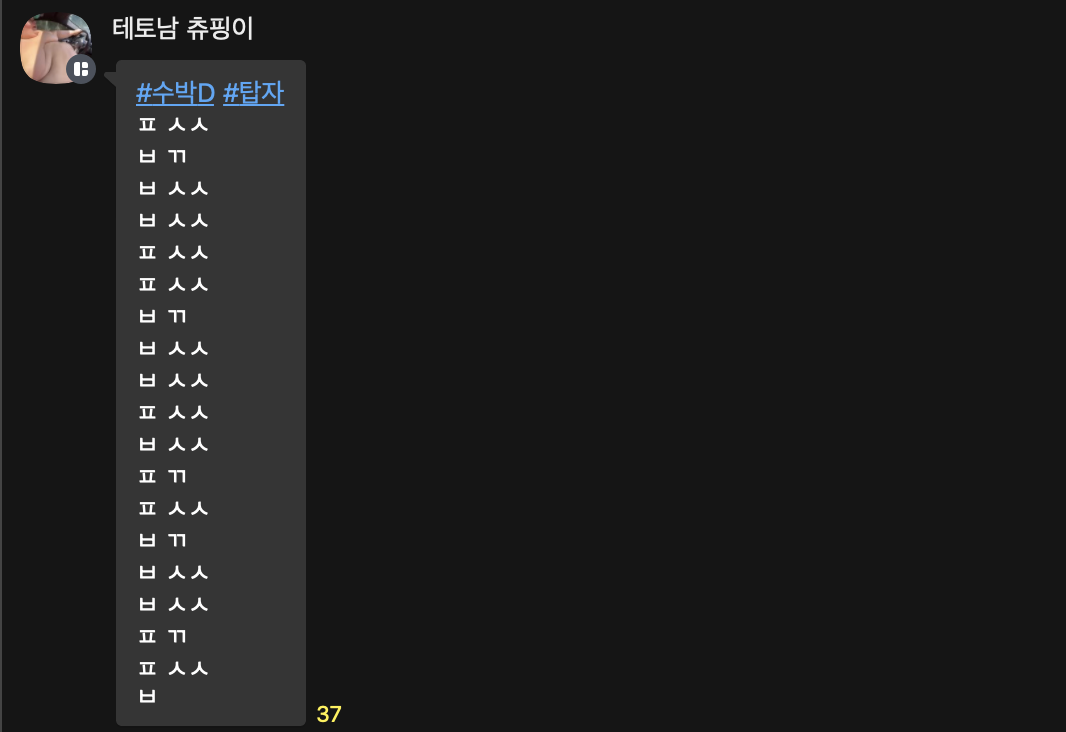The height and width of the screenshot is (732, 1066).
Task: Open the 테토남 츄핑이 sender name
Action: point(183,29)
